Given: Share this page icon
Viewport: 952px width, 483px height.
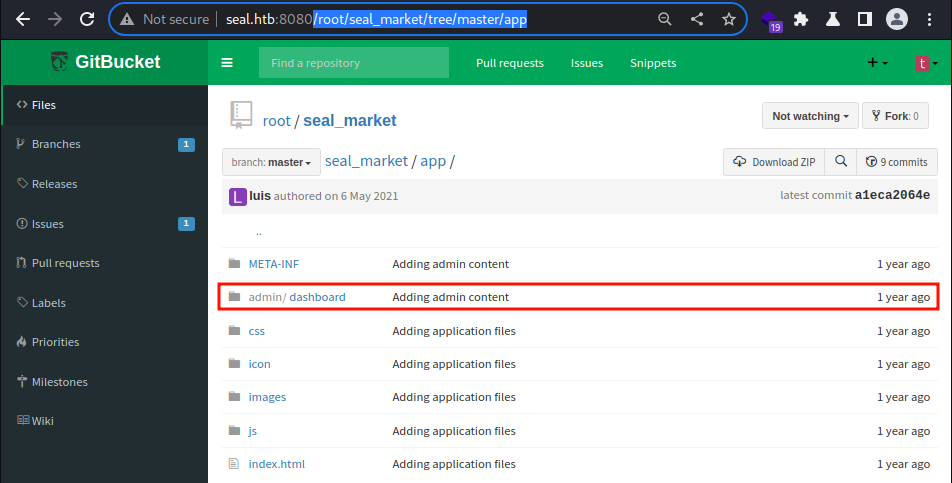Looking at the screenshot, I should (x=697, y=19).
